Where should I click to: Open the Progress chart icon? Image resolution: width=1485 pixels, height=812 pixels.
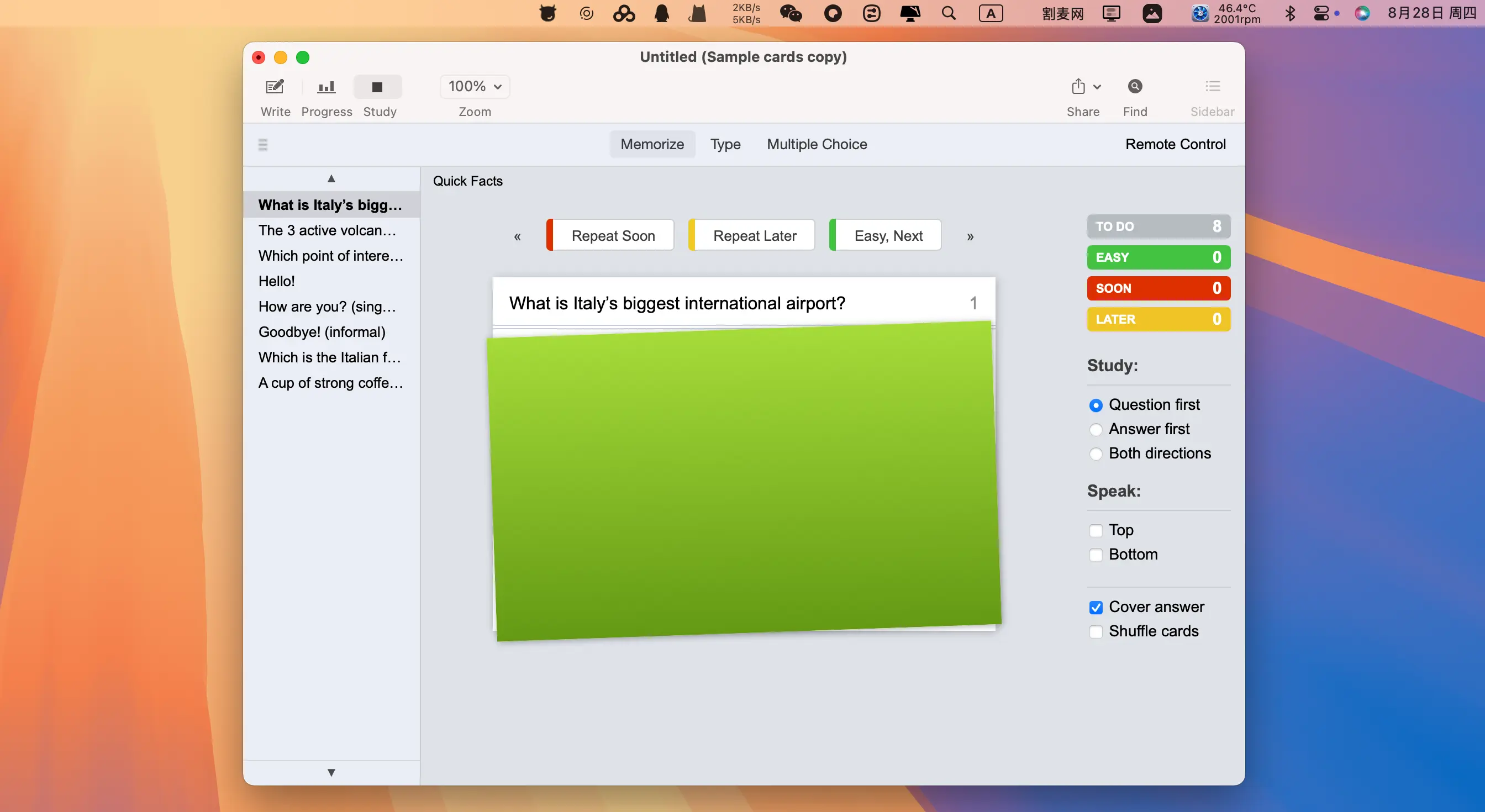(327, 86)
